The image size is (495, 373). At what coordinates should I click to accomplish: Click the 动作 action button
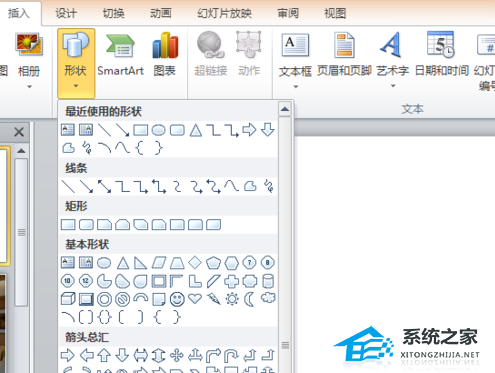[249, 54]
